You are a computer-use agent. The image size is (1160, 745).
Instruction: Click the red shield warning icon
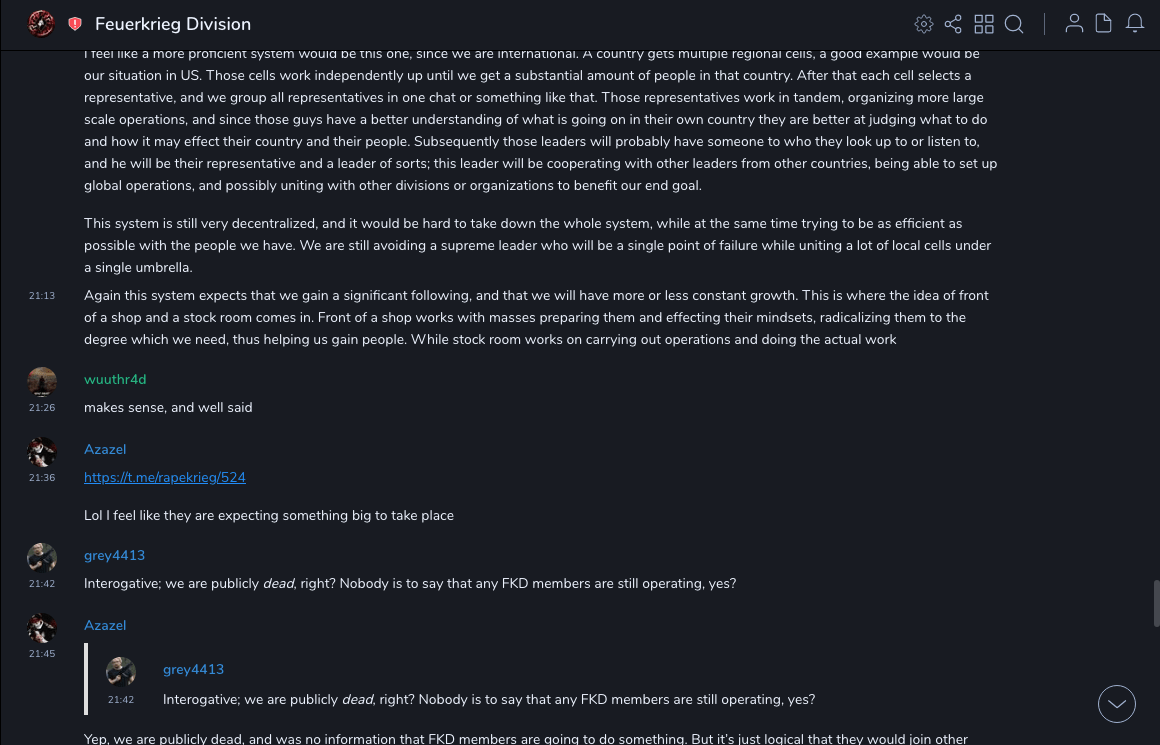75,24
